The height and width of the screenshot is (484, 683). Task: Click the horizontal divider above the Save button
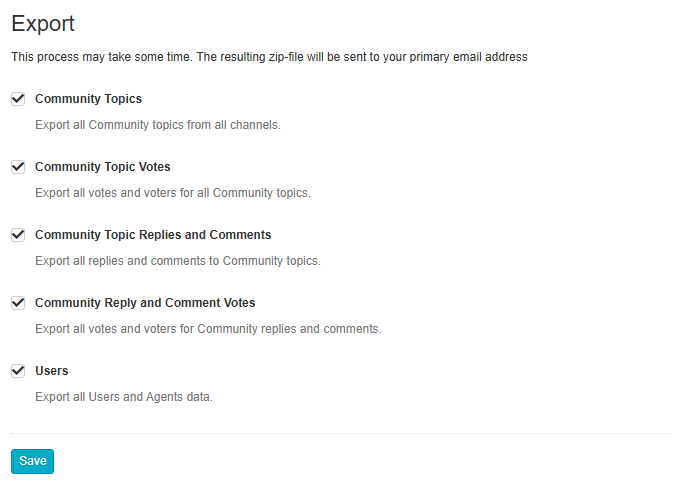click(x=340, y=433)
